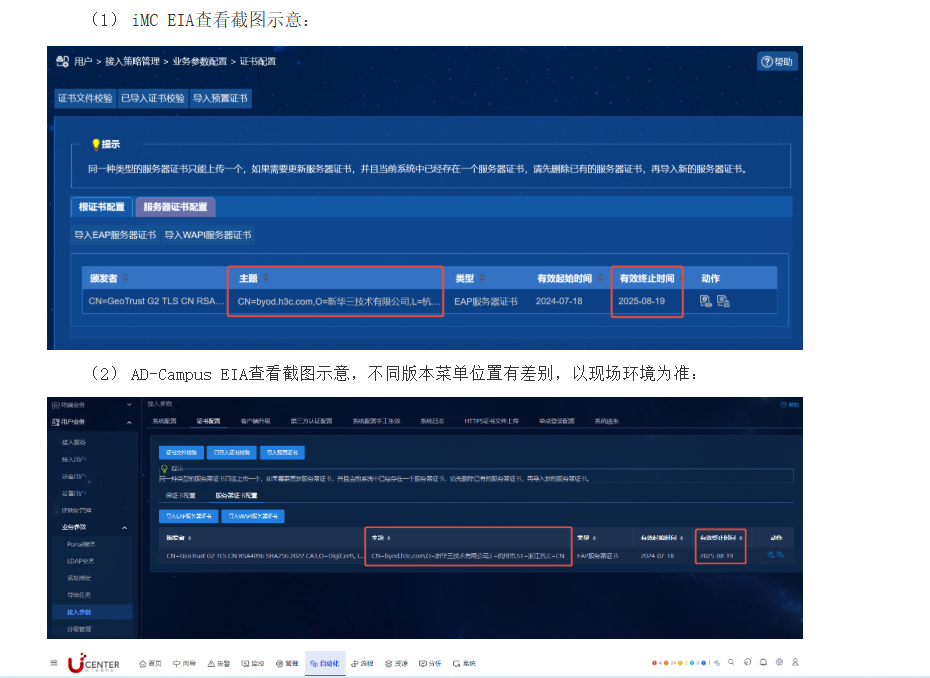
Task: Switch to HTTPS证书文件上传 tab in AD-Campus
Action: 491,421
